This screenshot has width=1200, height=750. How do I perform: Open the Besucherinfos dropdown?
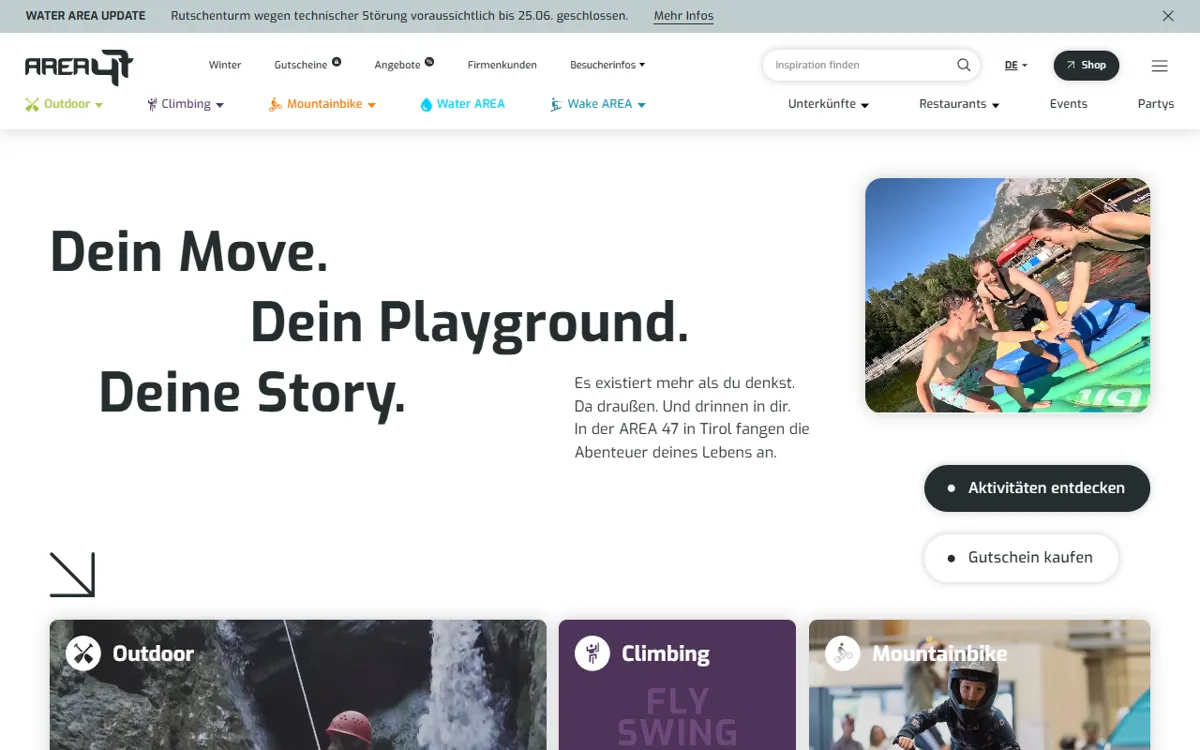[607, 65]
